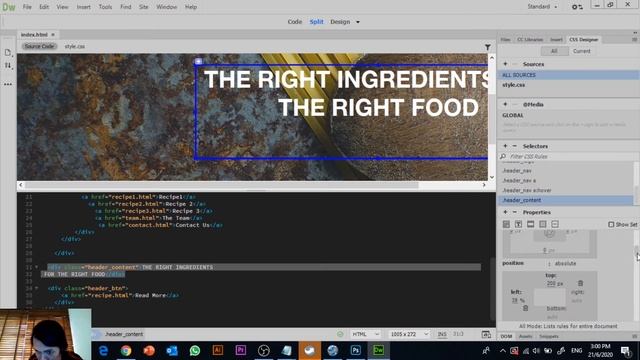Jump to Text properties category
Image resolution: width=640 pixels, height=360 pixels.
[x=518, y=224]
